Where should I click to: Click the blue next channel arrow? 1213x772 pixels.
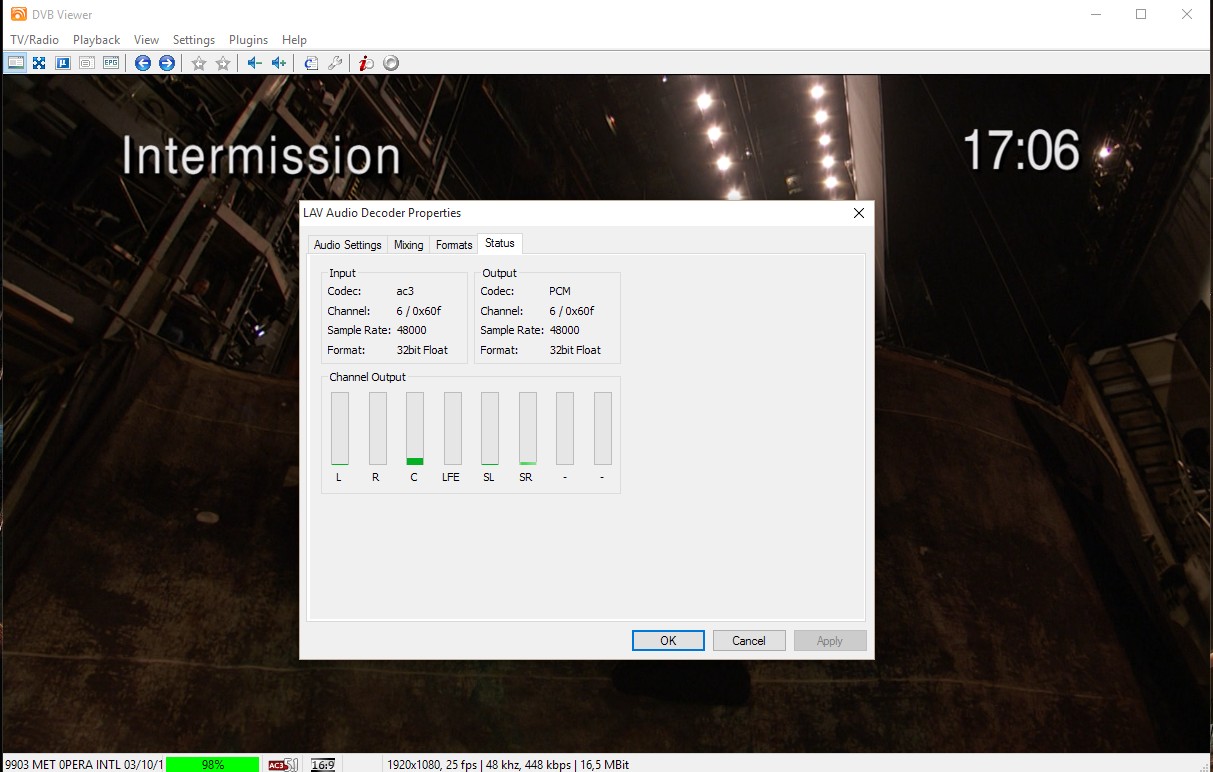pyautogui.click(x=167, y=63)
